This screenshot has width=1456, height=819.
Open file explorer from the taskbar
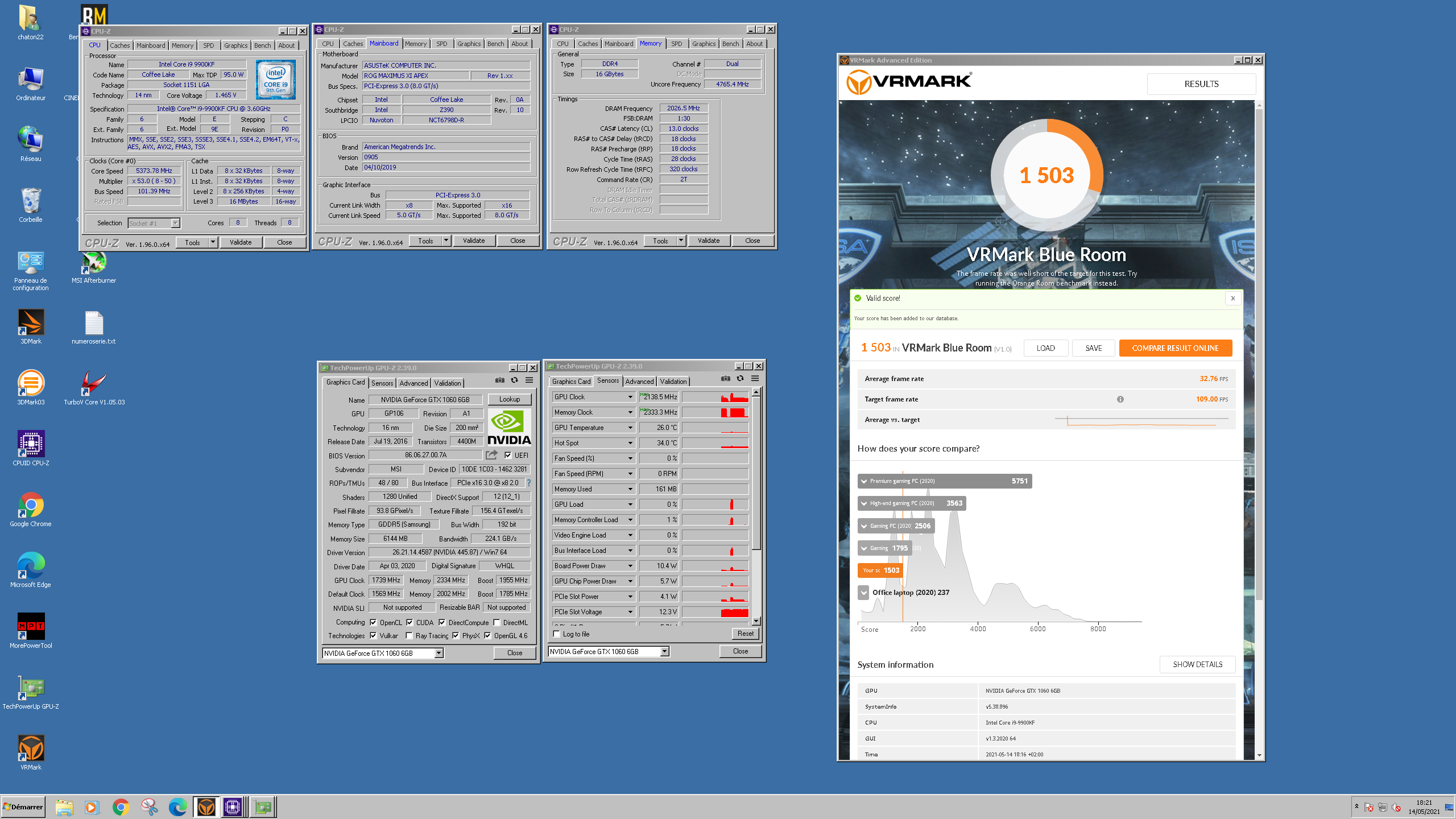pos(64,807)
